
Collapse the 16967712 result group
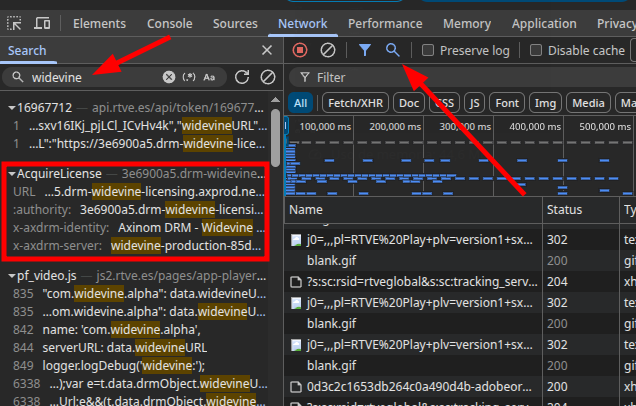[x=11, y=108]
